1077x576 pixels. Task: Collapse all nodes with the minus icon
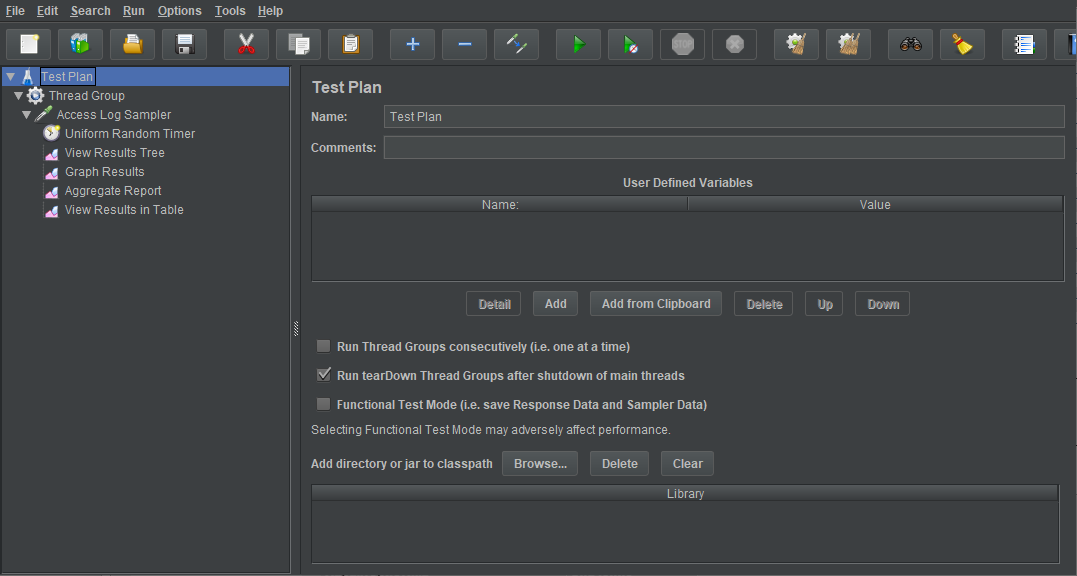tap(464, 45)
